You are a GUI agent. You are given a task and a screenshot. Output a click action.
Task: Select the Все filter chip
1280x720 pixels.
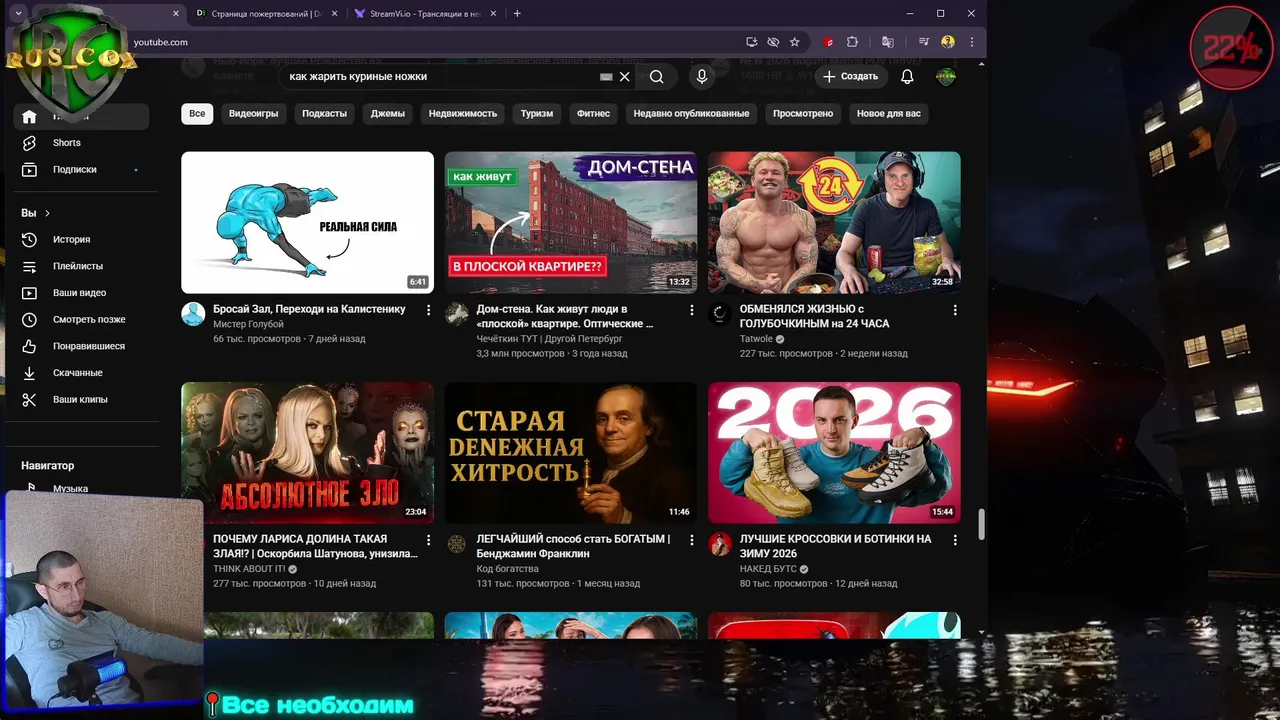tap(197, 113)
